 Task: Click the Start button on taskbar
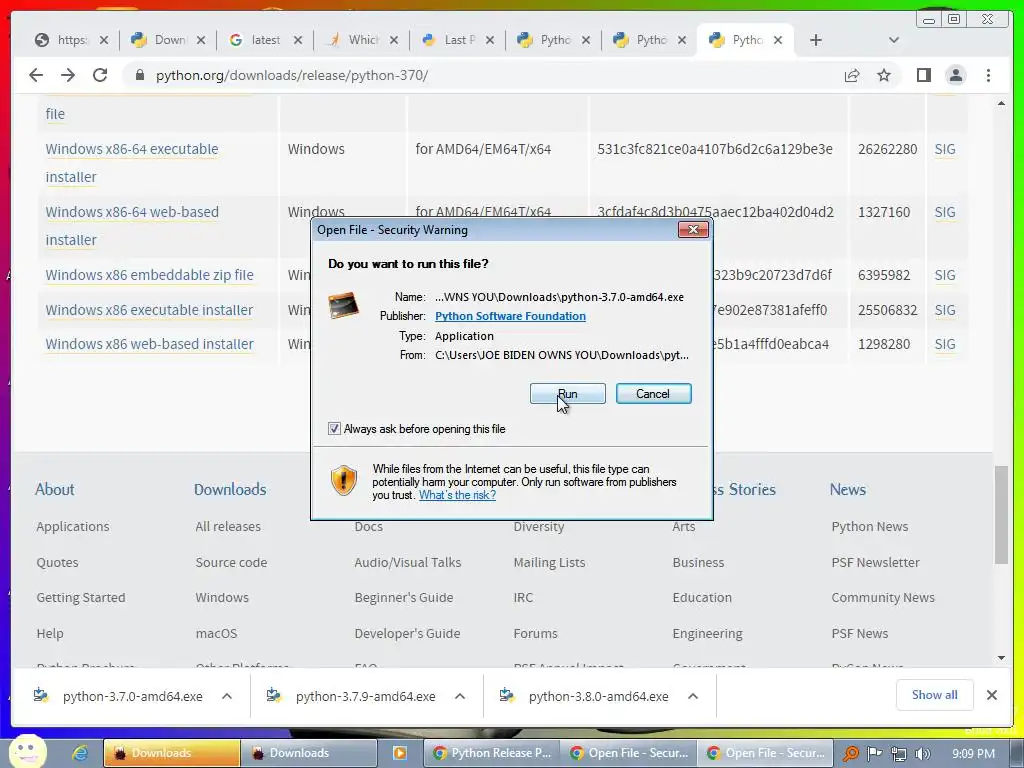[27, 752]
